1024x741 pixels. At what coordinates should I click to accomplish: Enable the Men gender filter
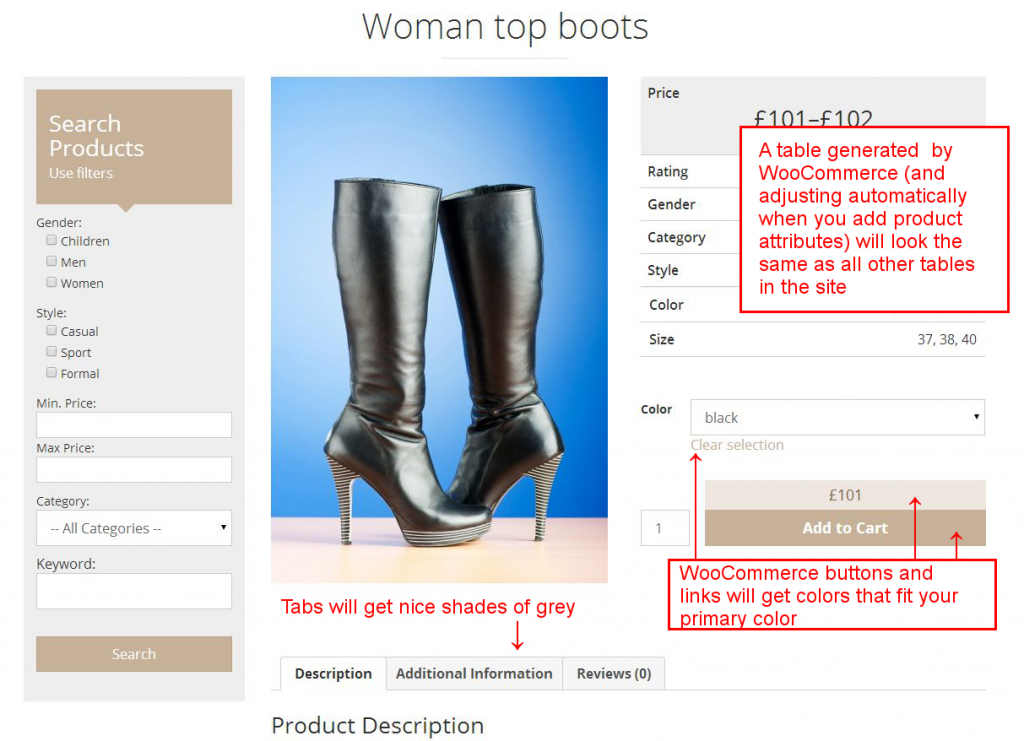coord(51,261)
